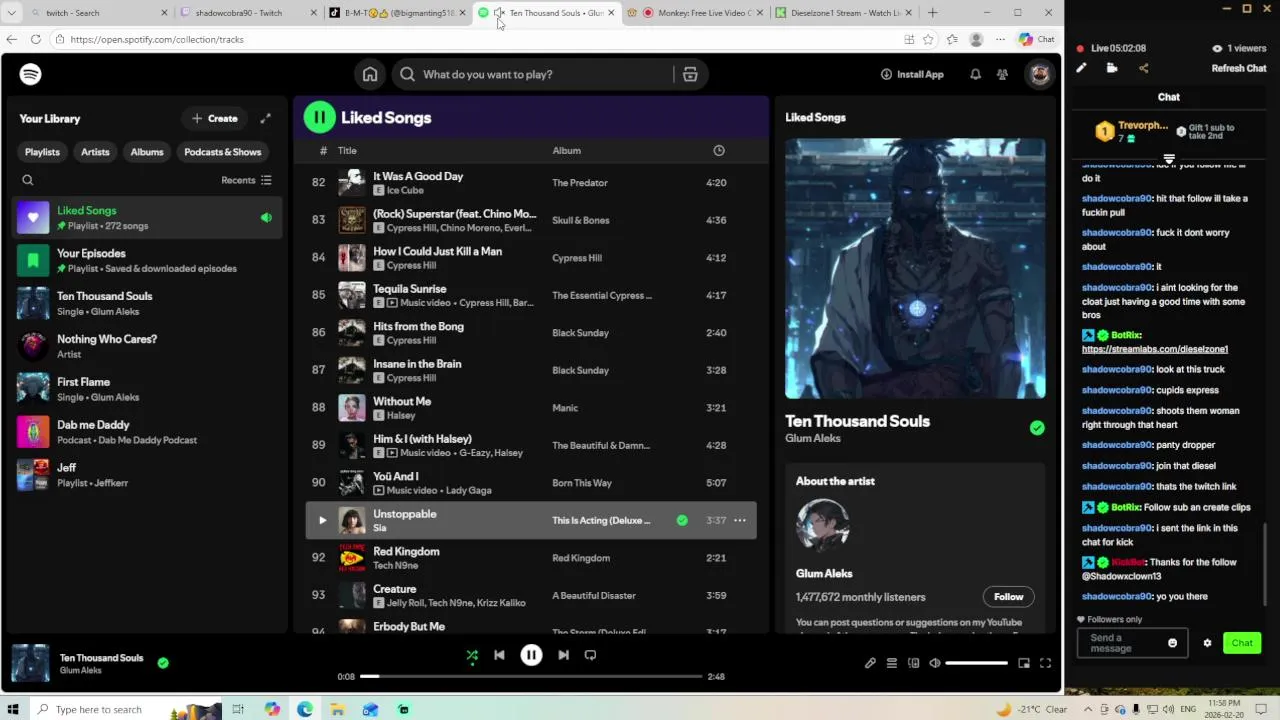Screen dimensions: 1280x720
Task: Seek in the song progress bar
Action: [x=531, y=676]
